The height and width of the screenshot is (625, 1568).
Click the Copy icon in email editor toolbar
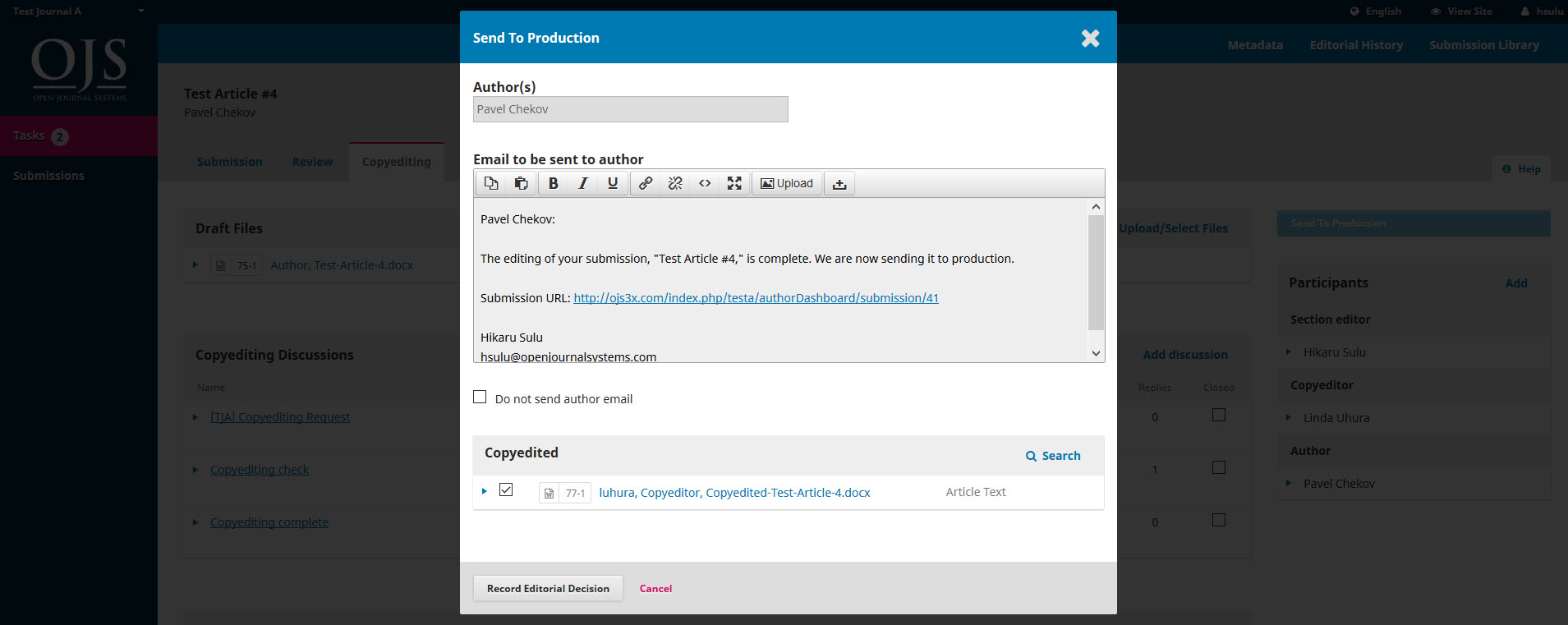click(x=491, y=183)
